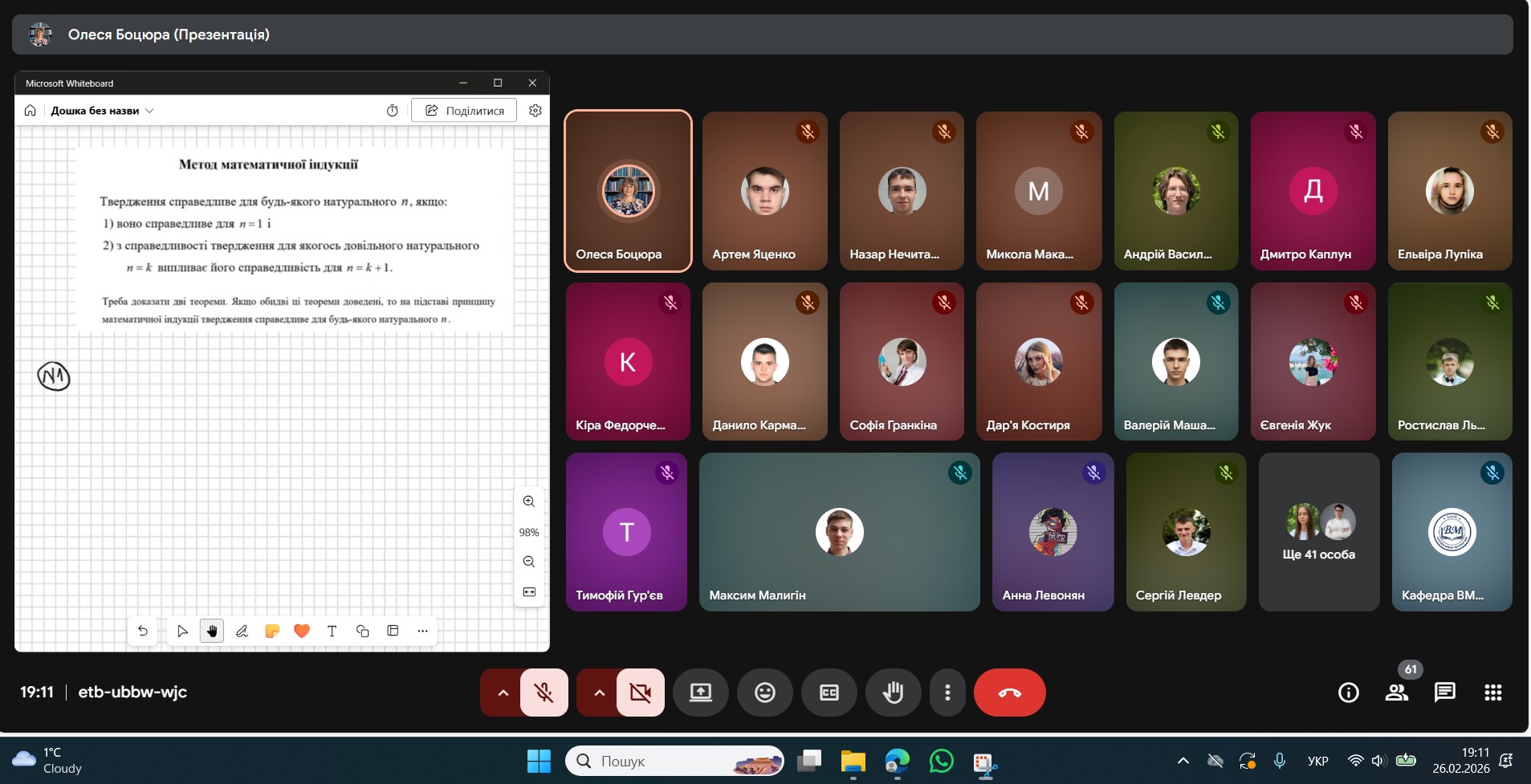This screenshot has height=784, width=1531.
Task: Click the Поділитися button in Whiteboard
Action: pyautogui.click(x=464, y=111)
